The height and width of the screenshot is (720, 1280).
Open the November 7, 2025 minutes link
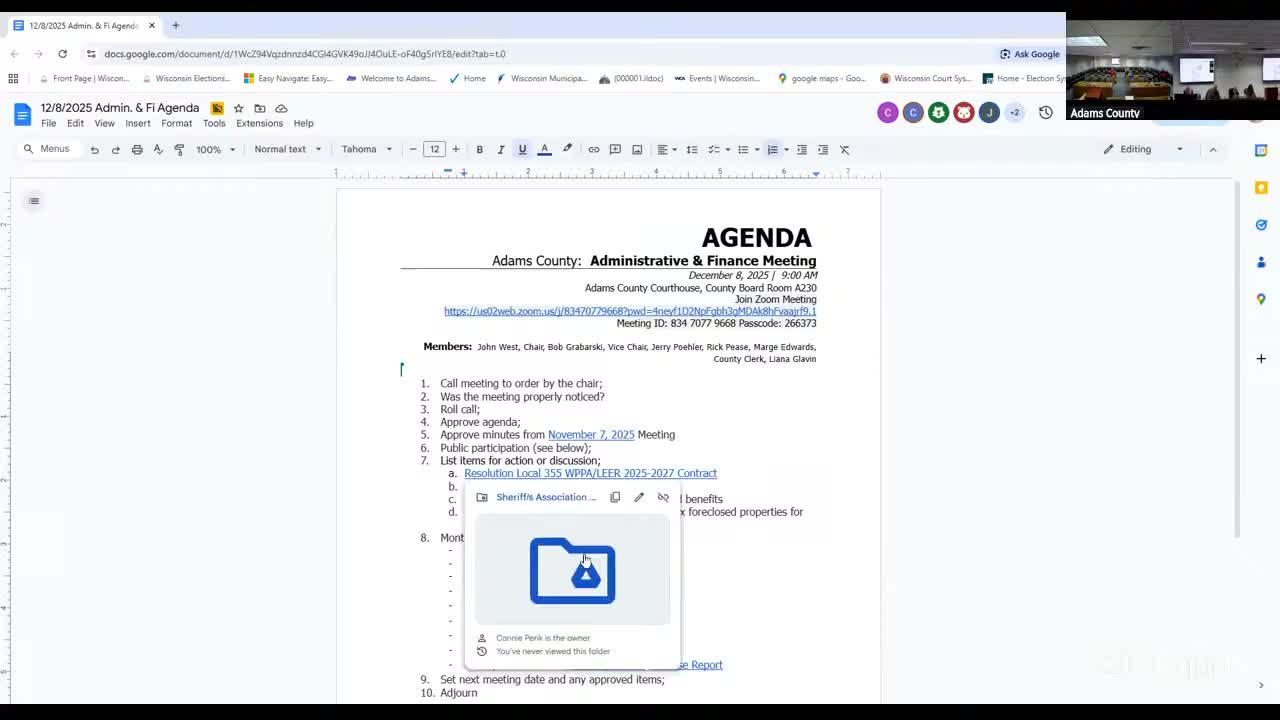(591, 435)
